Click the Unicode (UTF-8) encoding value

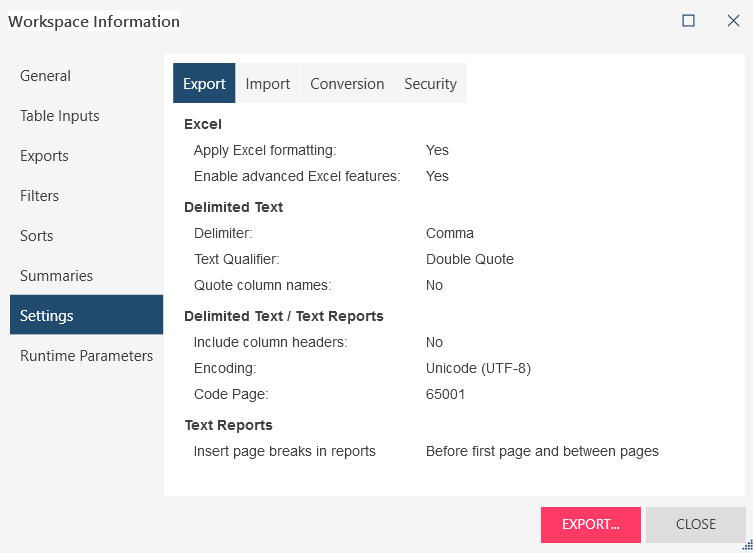click(x=478, y=368)
